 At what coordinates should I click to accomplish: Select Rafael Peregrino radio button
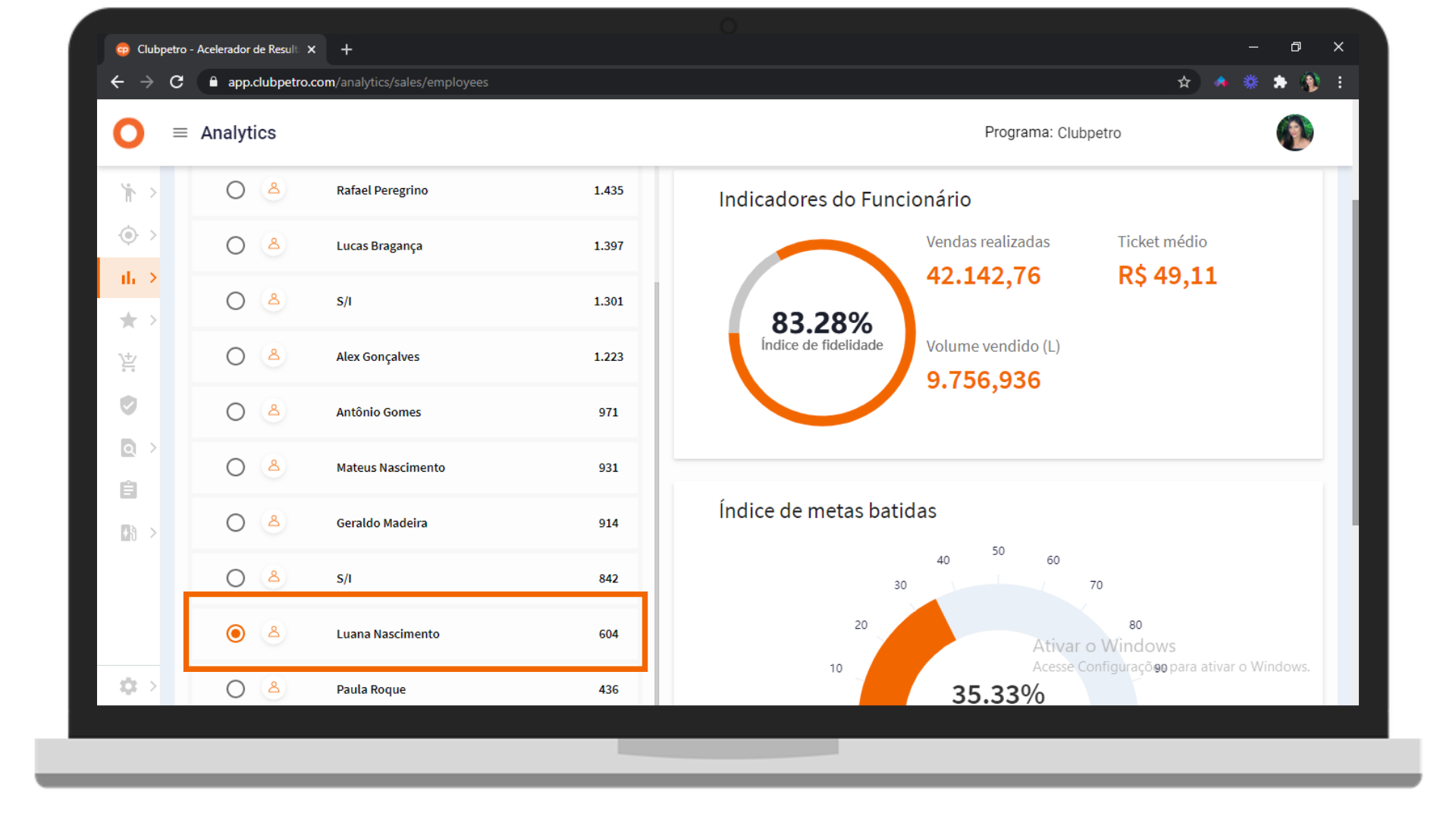point(236,190)
